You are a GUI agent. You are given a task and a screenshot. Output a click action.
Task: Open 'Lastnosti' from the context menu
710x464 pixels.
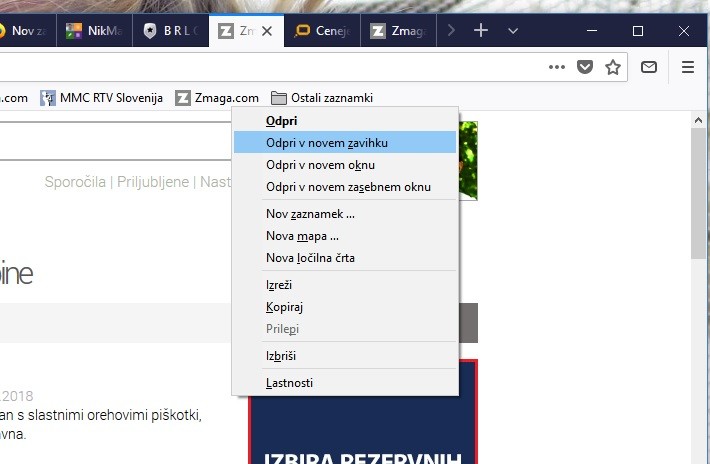(289, 382)
